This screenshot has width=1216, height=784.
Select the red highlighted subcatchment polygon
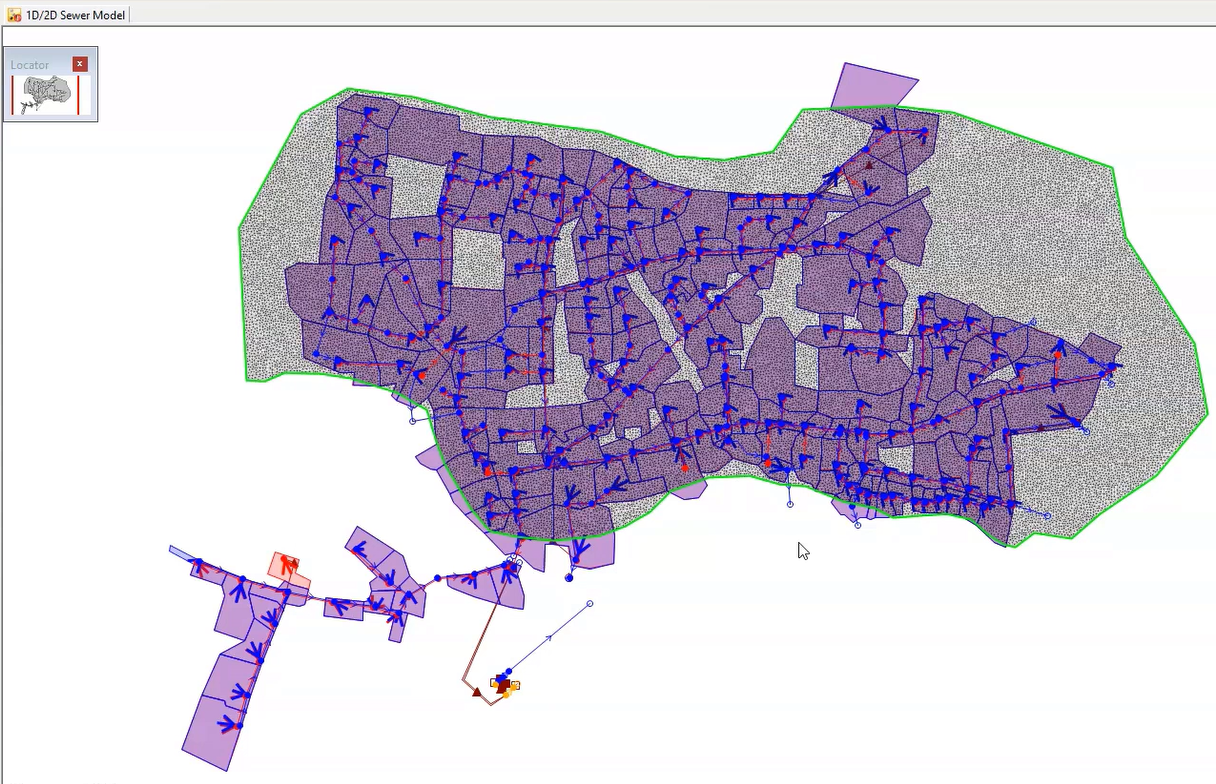[x=289, y=570]
